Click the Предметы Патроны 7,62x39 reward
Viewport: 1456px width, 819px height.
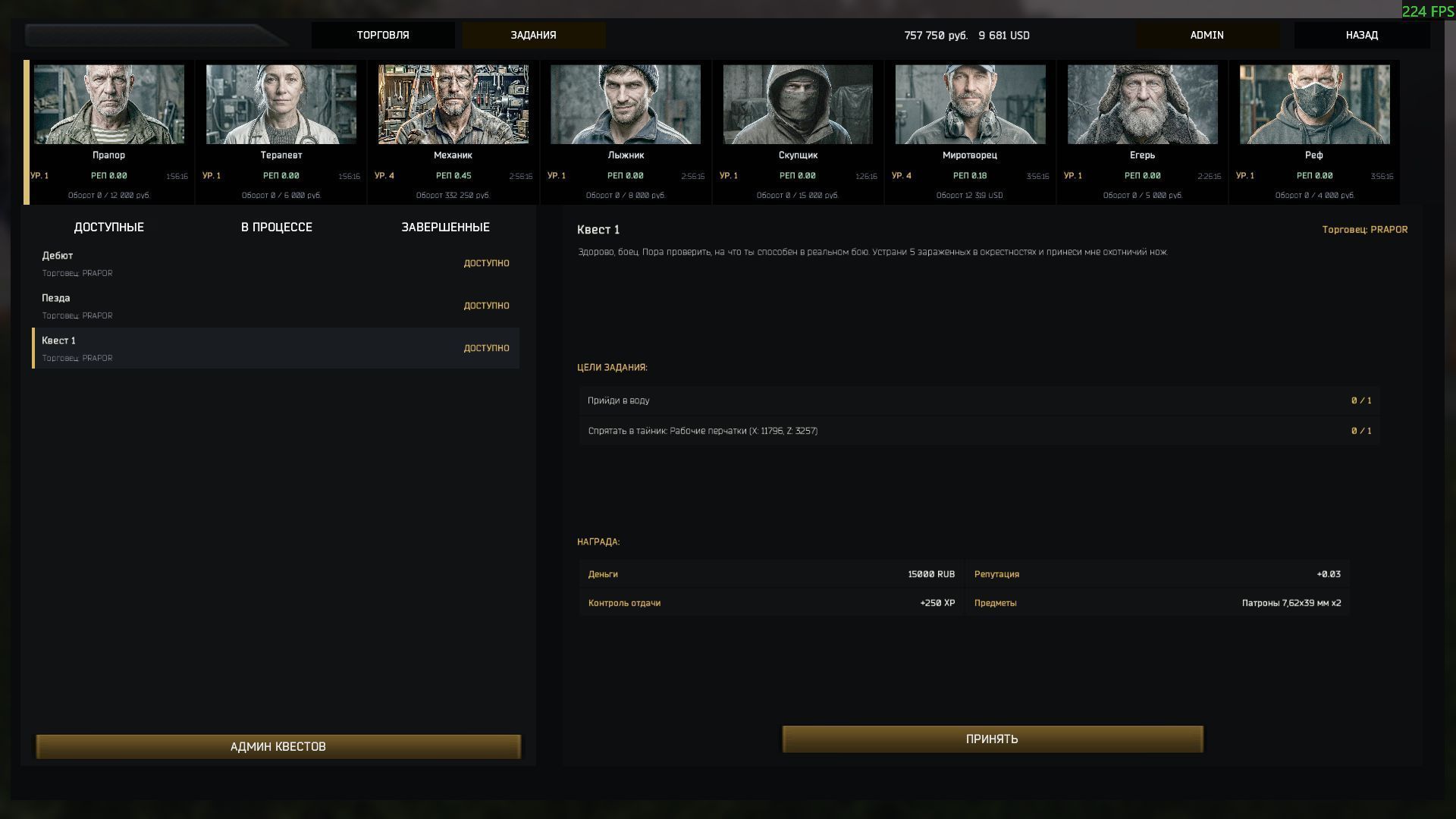pyautogui.click(x=1157, y=603)
